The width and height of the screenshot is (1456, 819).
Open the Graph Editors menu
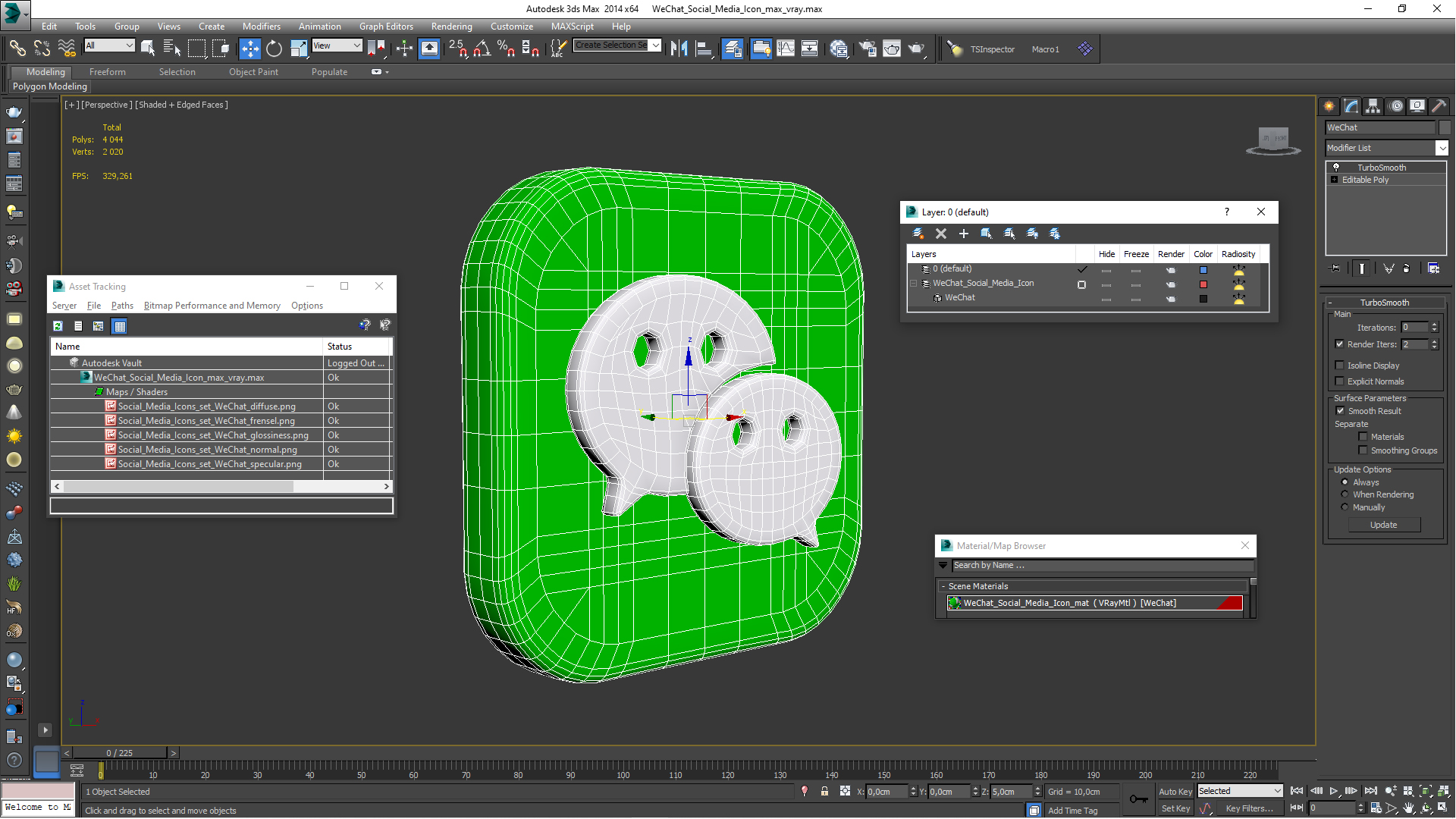click(x=386, y=27)
